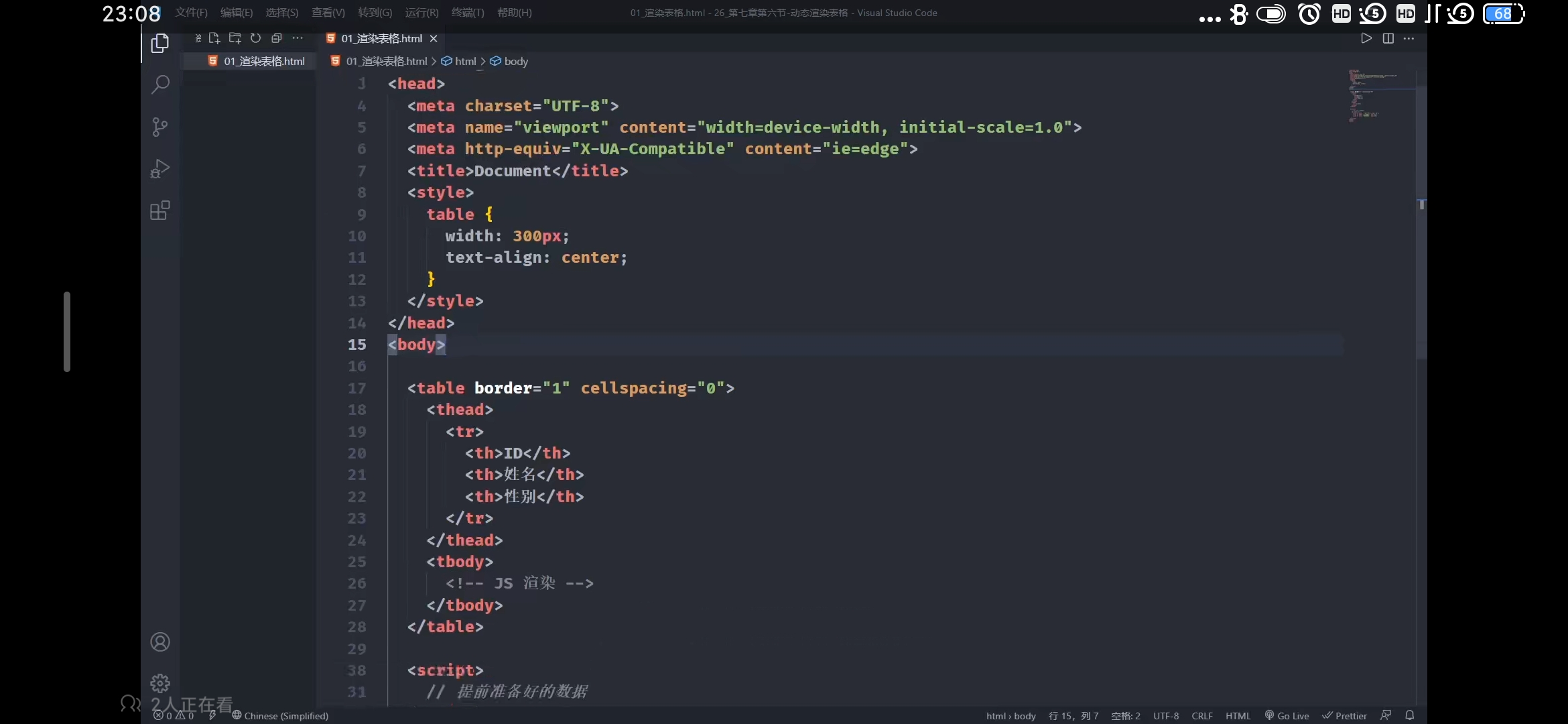Open the Search view icon

pyautogui.click(x=159, y=85)
